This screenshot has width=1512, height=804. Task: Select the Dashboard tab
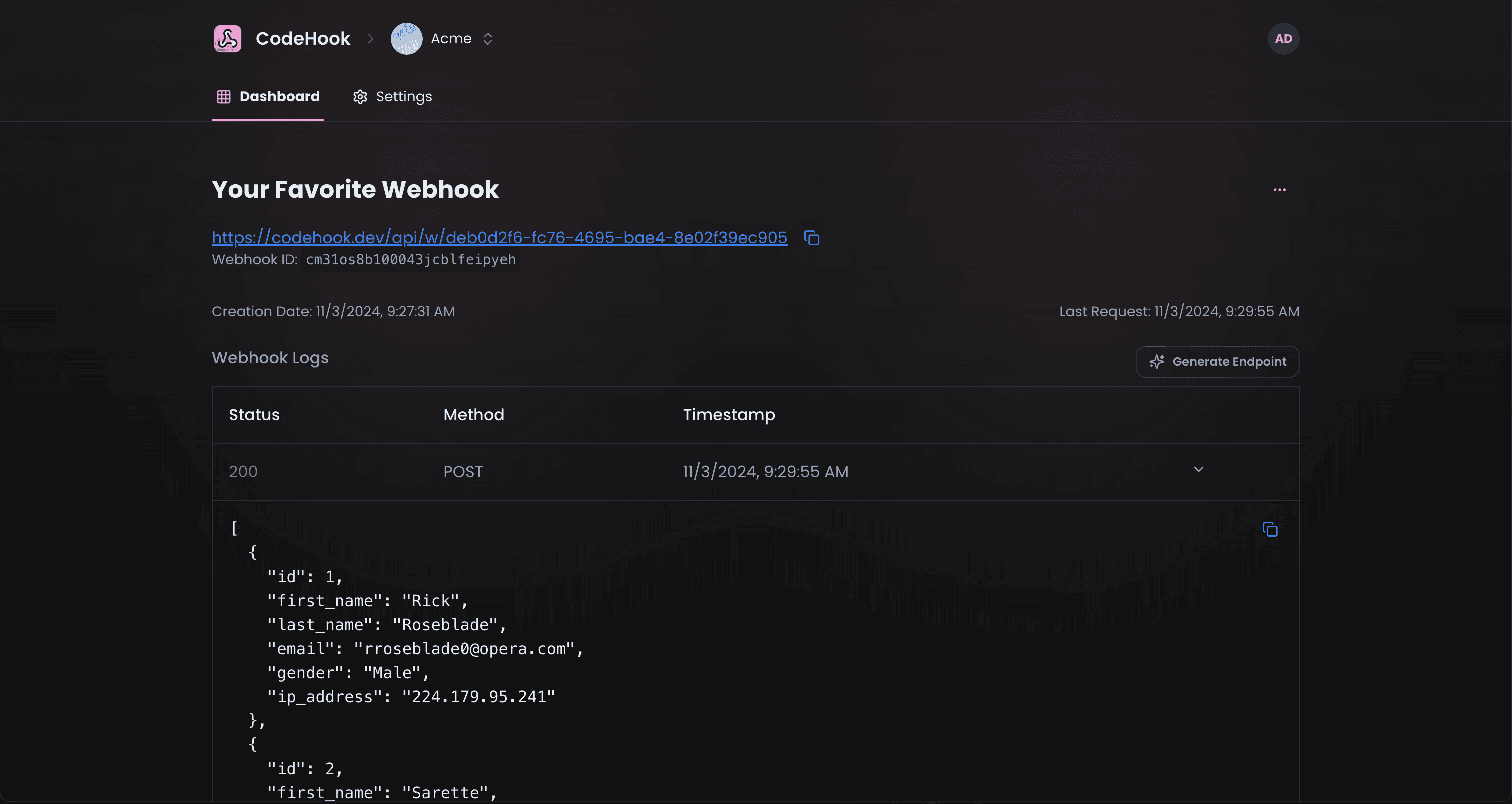pyautogui.click(x=279, y=97)
